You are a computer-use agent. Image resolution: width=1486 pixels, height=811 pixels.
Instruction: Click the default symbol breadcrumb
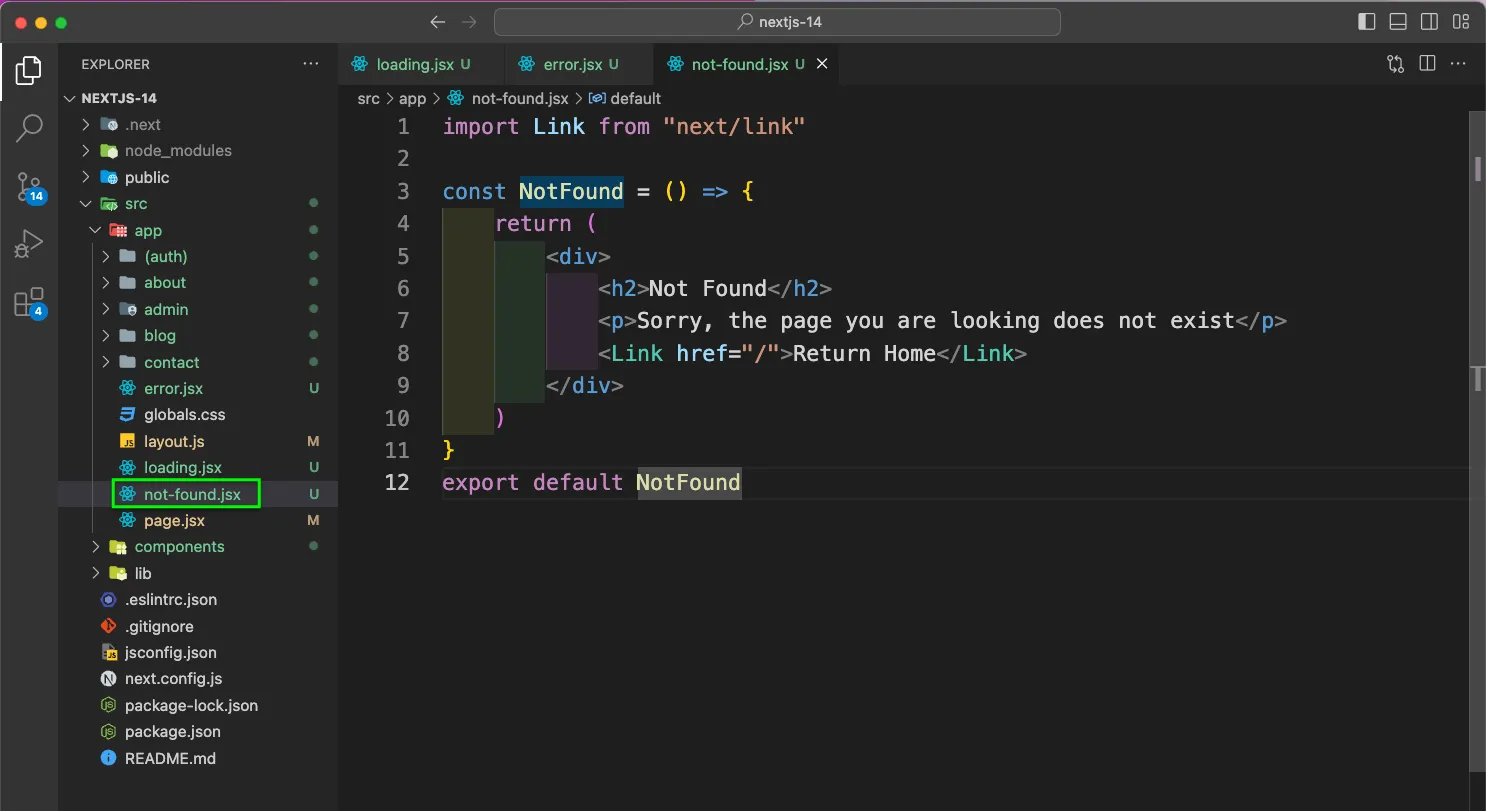(626, 98)
